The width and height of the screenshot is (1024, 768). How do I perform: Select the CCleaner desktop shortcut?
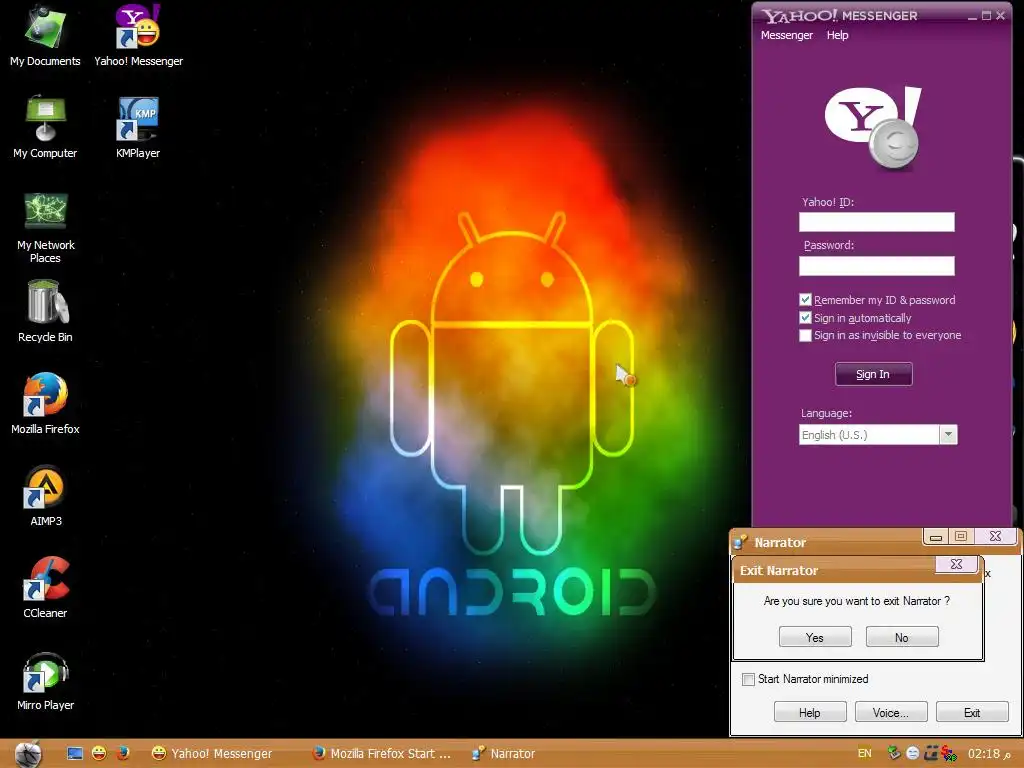(45, 588)
